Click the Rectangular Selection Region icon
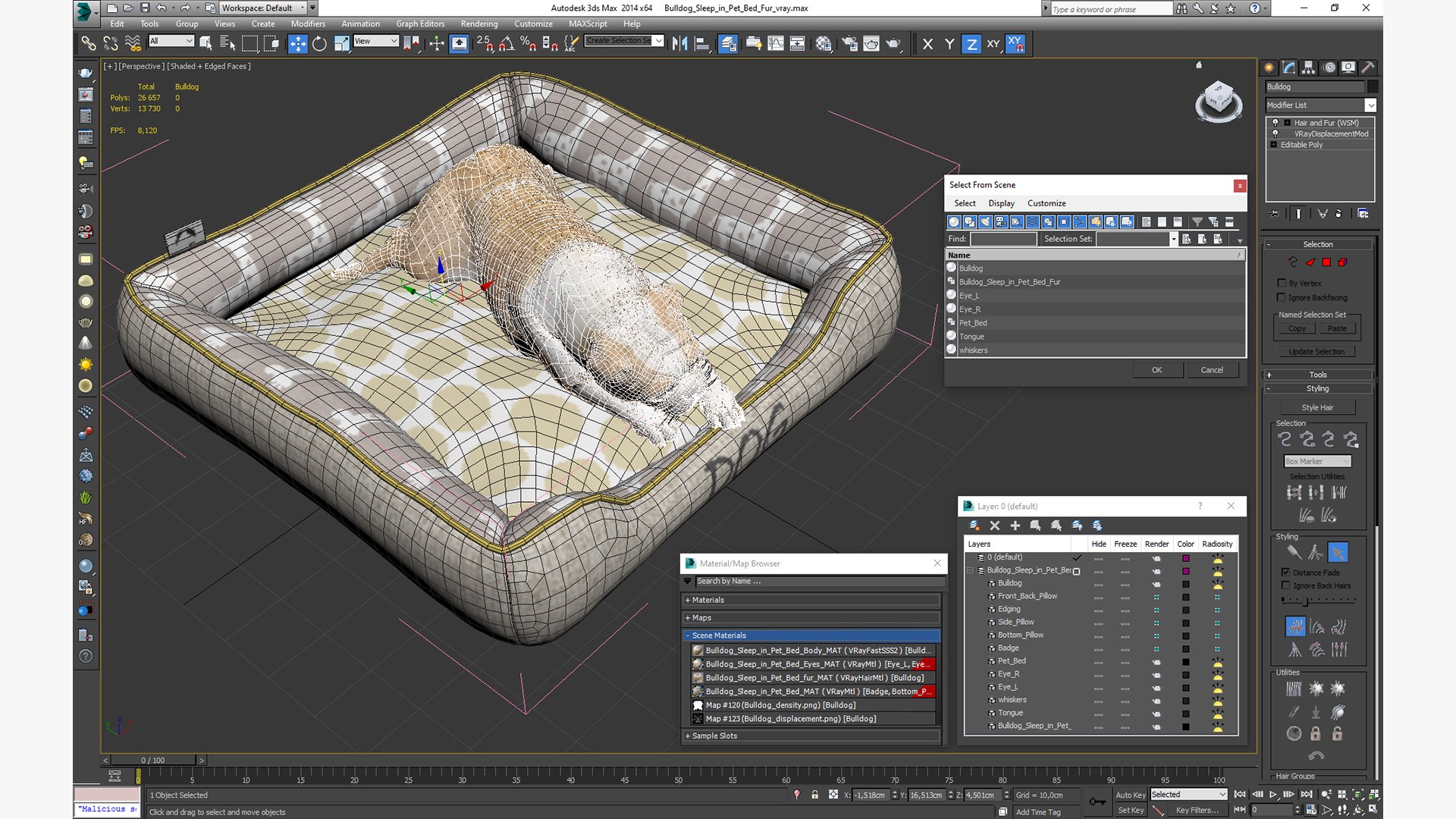1456x819 pixels. tap(249, 44)
